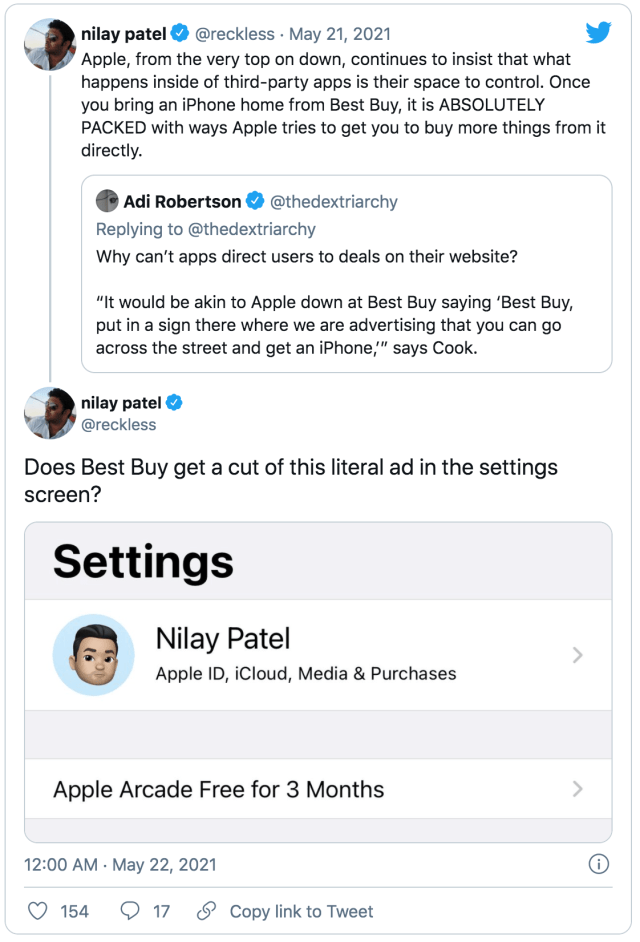Screen dimensions: 640x942
Task: Click nilay patel's top avatar photo
Action: (x=50, y=44)
